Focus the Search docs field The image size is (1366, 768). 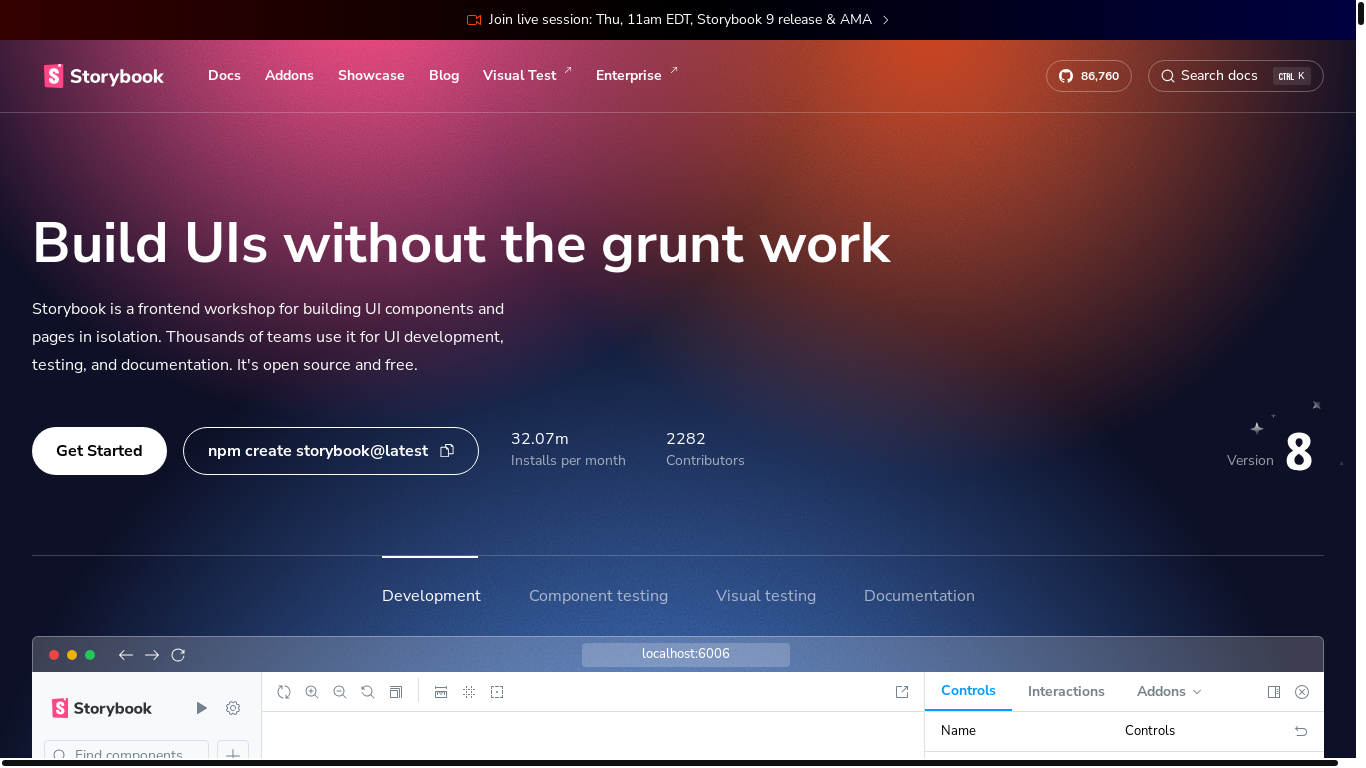tap(1236, 76)
